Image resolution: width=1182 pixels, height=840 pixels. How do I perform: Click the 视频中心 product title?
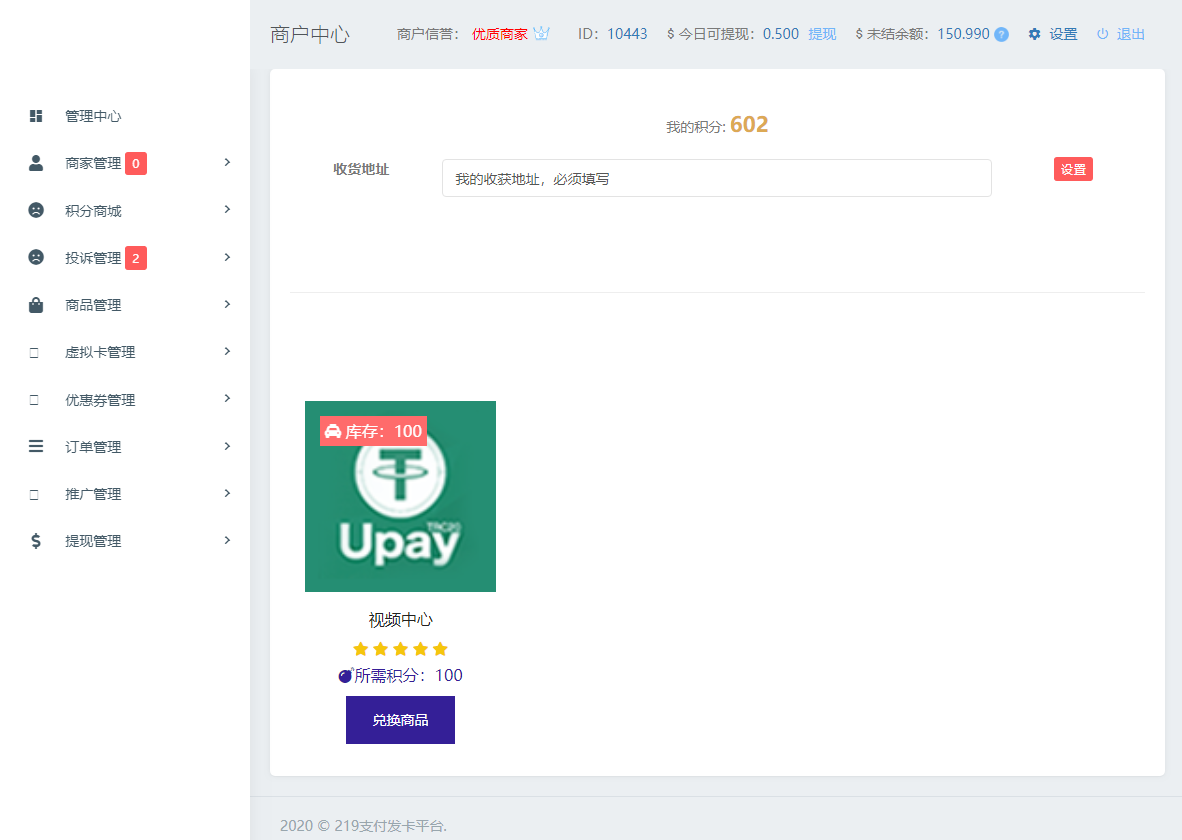click(x=400, y=620)
